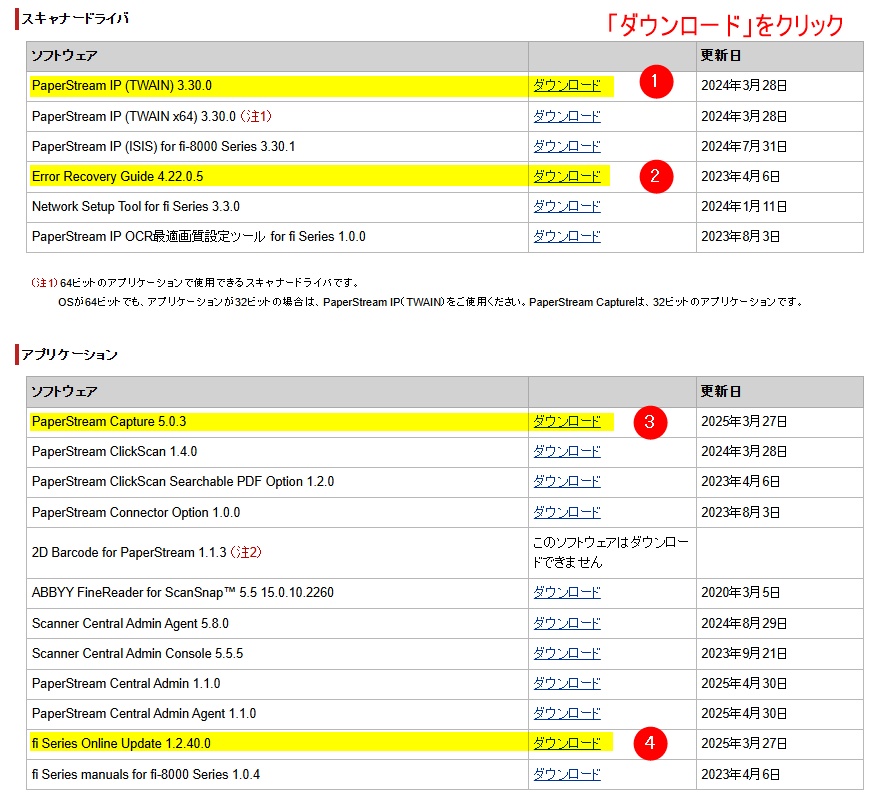Download Network Setup Tool for fi Series
Image resolution: width=877 pixels, height=806 pixels.
[567, 206]
